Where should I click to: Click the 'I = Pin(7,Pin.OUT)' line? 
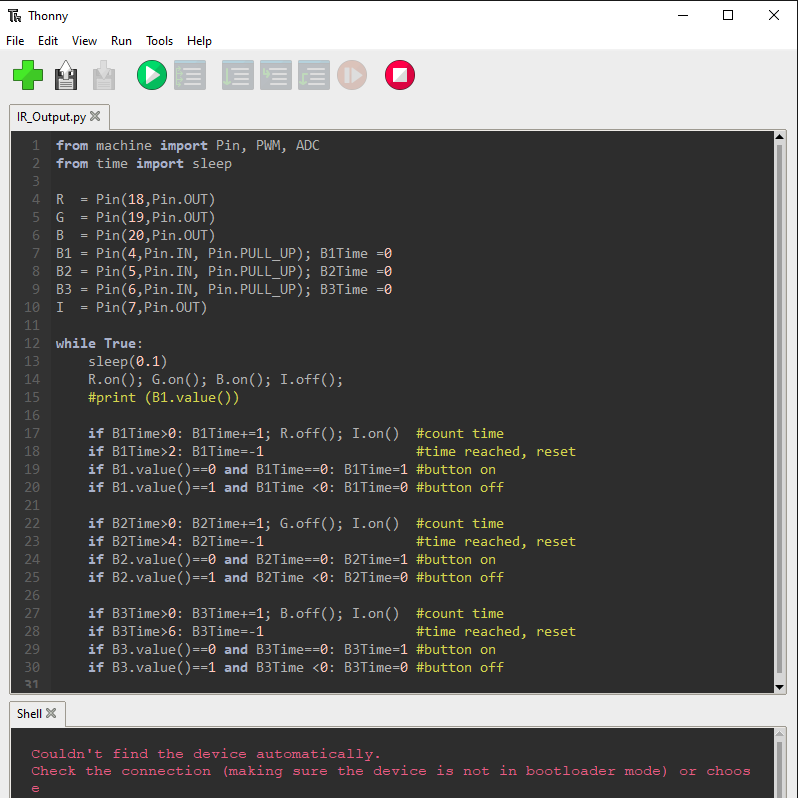pyautogui.click(x=131, y=307)
